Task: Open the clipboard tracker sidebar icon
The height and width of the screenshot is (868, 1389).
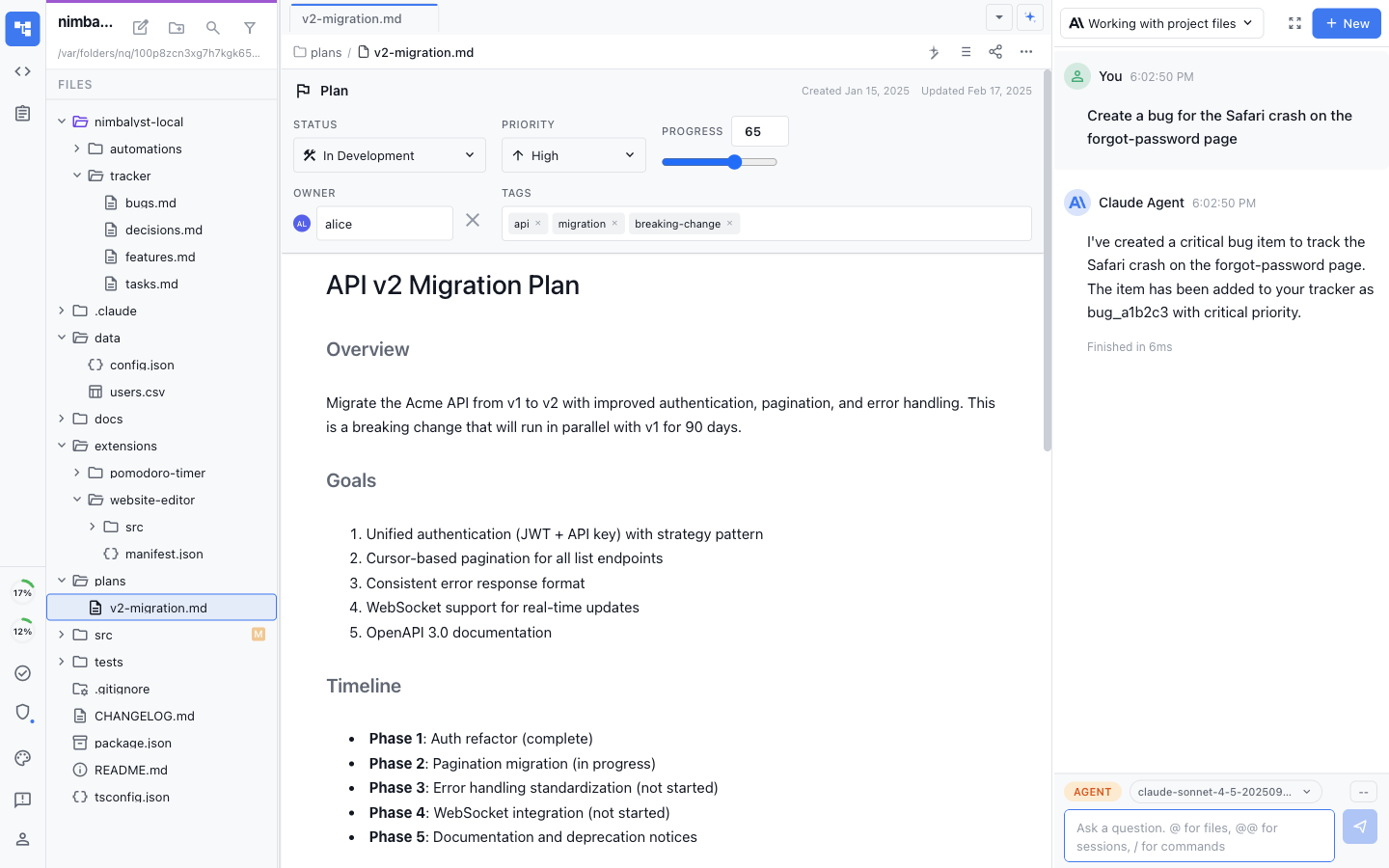Action: coord(22,114)
